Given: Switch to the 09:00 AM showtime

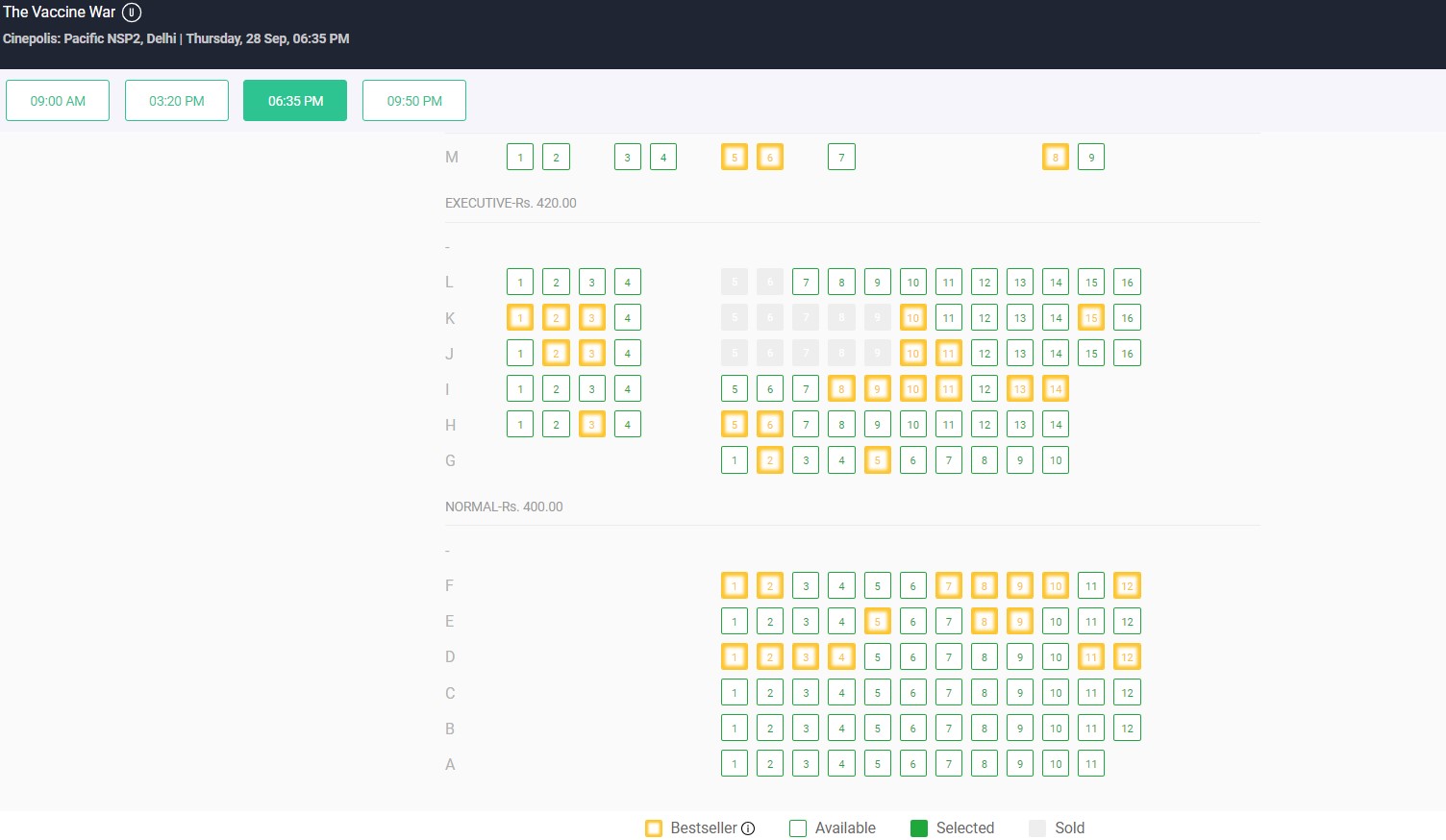Looking at the screenshot, I should (58, 101).
